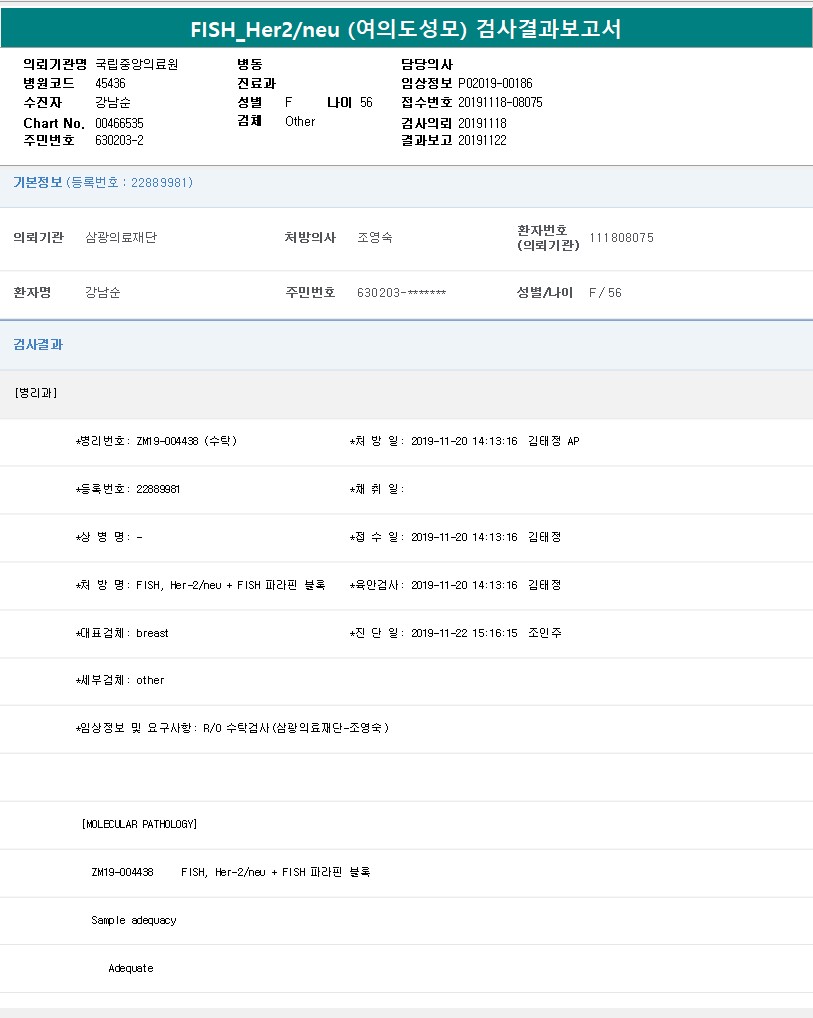The image size is (813, 1018).
Task: Click the [병리과] department label
Action: 36,393
